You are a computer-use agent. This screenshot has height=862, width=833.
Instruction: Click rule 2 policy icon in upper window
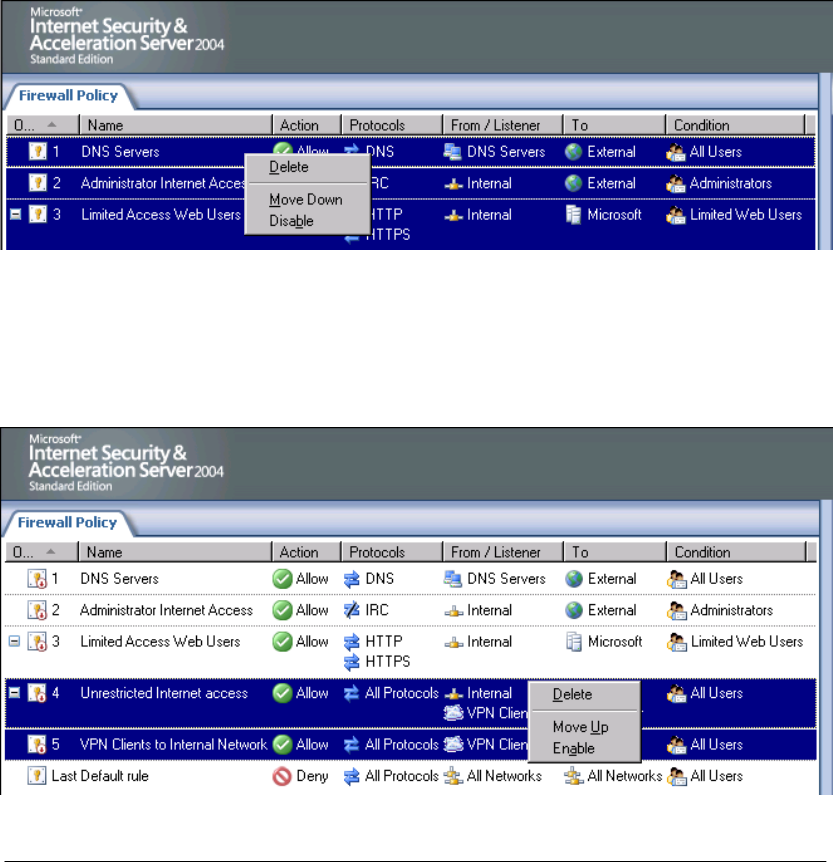click(37, 183)
